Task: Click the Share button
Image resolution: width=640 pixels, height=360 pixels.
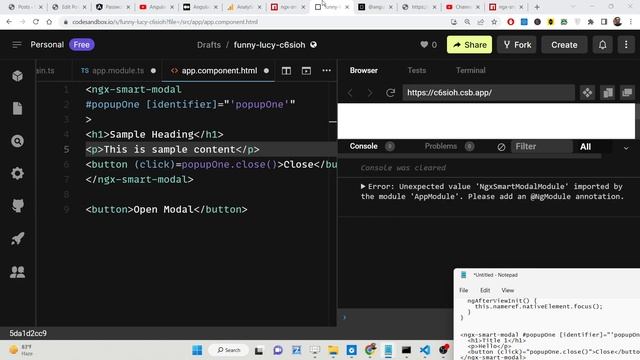Action: click(469, 45)
